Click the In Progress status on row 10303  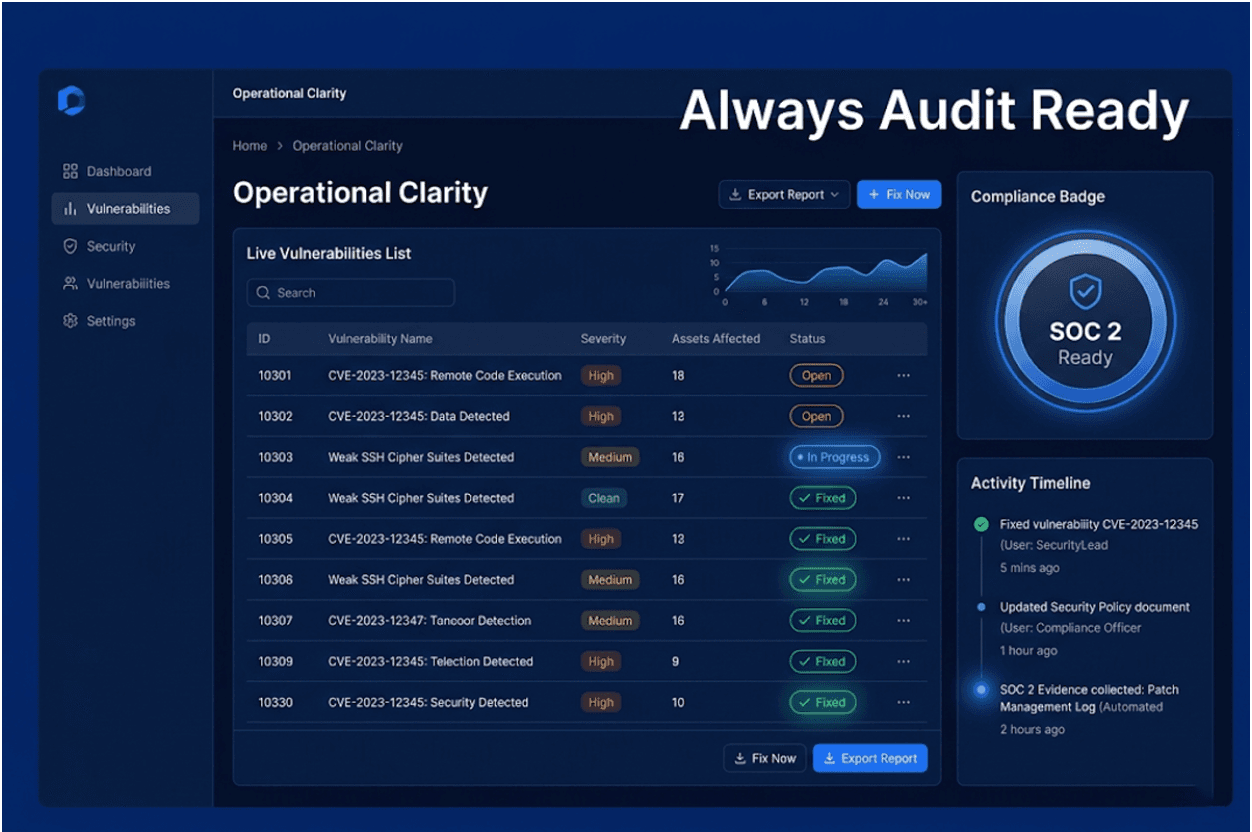click(834, 457)
